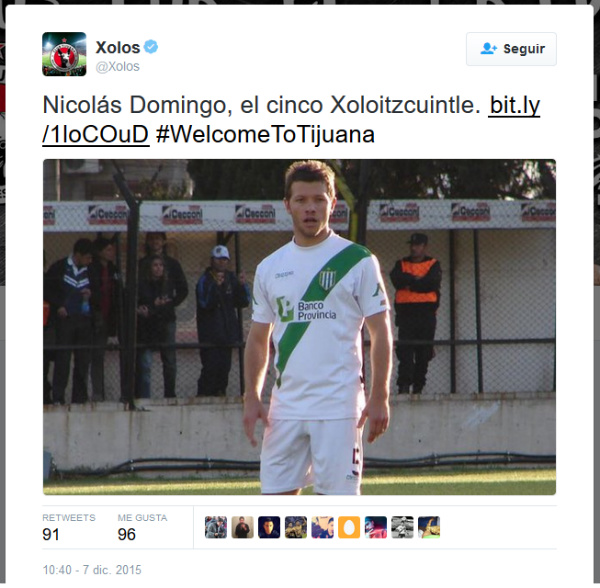This screenshot has width=600, height=588.
Task: Click the black-and-white liker avatar
Action: click(402, 527)
